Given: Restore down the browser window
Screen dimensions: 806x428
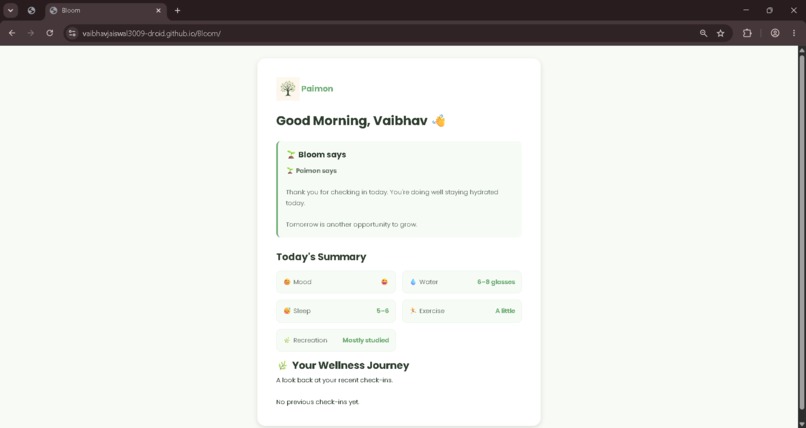Looking at the screenshot, I should 770,10.
